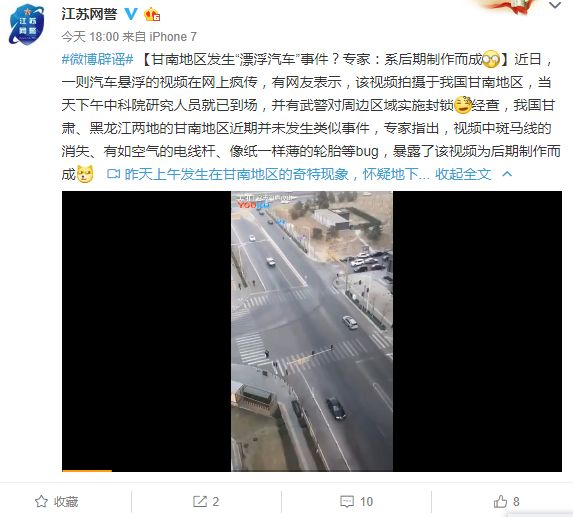Add post to favorites with 收藏 star
The image size is (573, 517).
56,502
